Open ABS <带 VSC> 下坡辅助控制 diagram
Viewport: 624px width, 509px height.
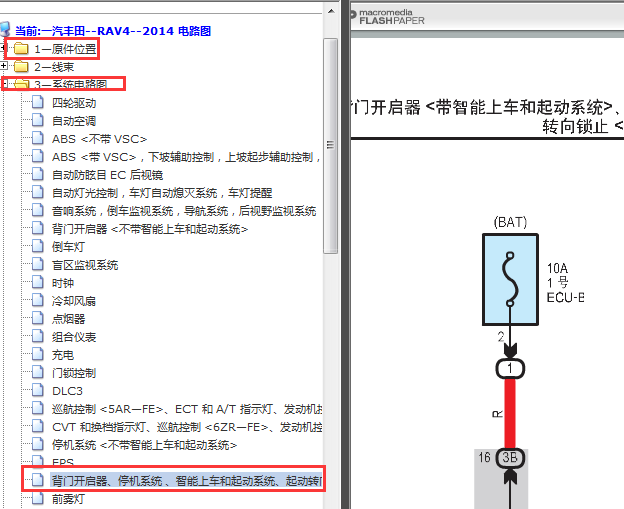[x=186, y=157]
